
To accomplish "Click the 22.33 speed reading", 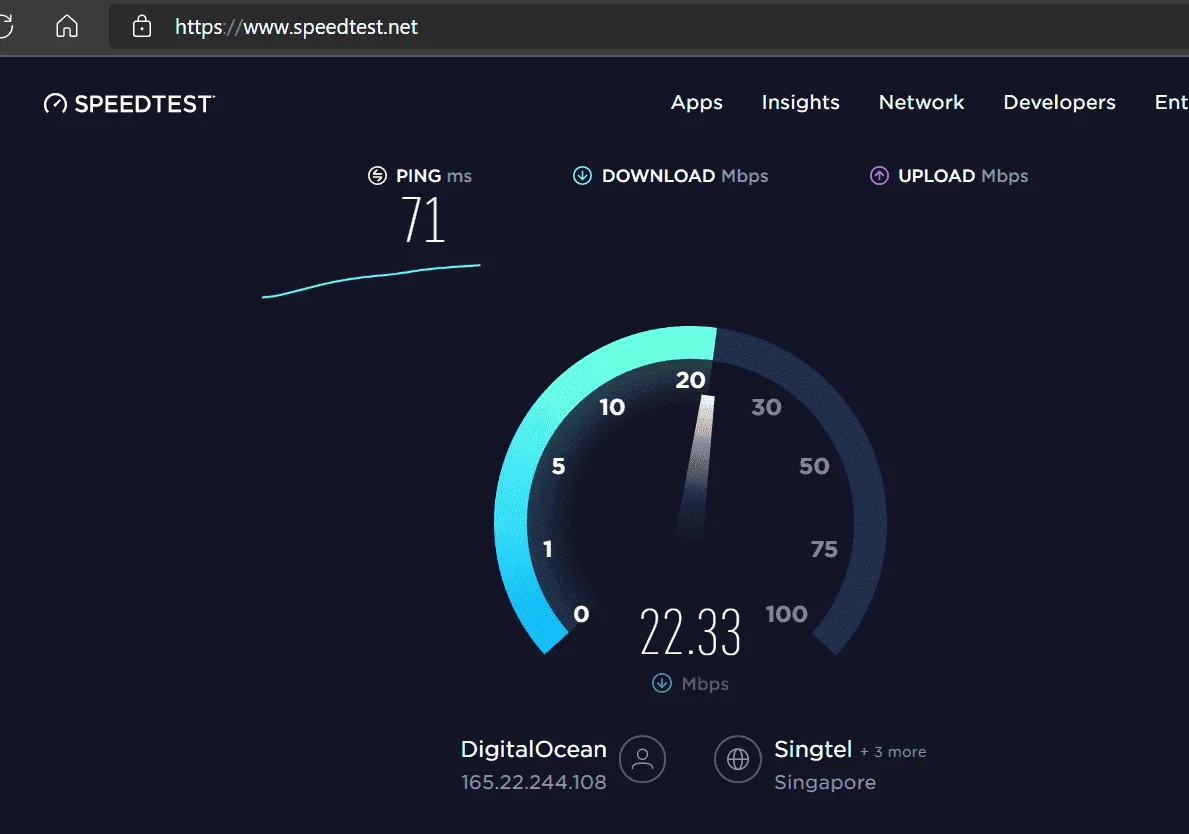I will [690, 632].
